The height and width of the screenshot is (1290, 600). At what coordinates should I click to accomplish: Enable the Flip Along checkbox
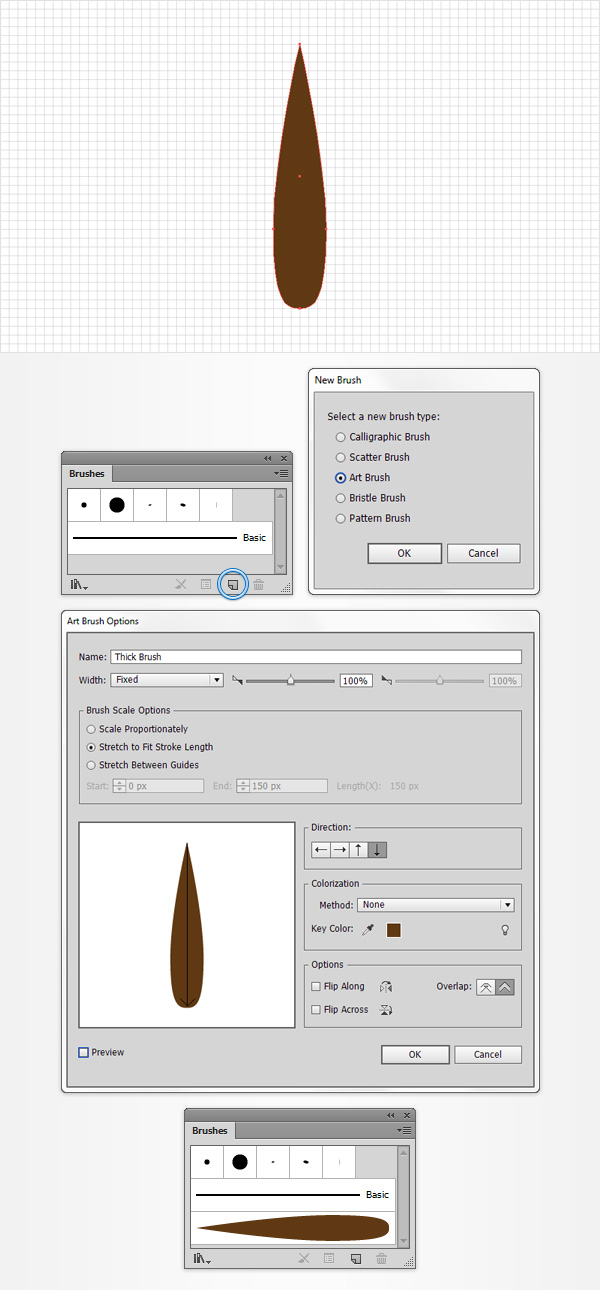[317, 986]
